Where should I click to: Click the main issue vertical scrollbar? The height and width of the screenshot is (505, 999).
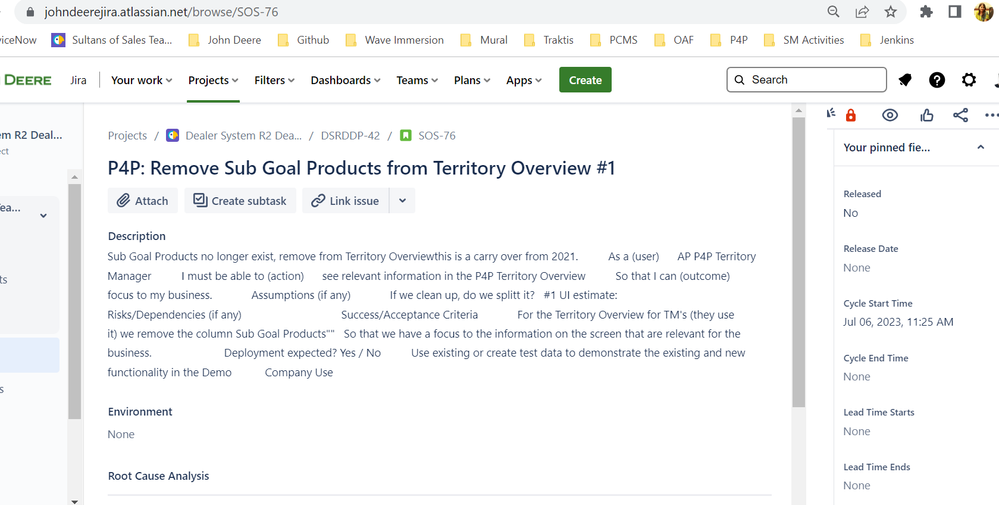point(798,262)
